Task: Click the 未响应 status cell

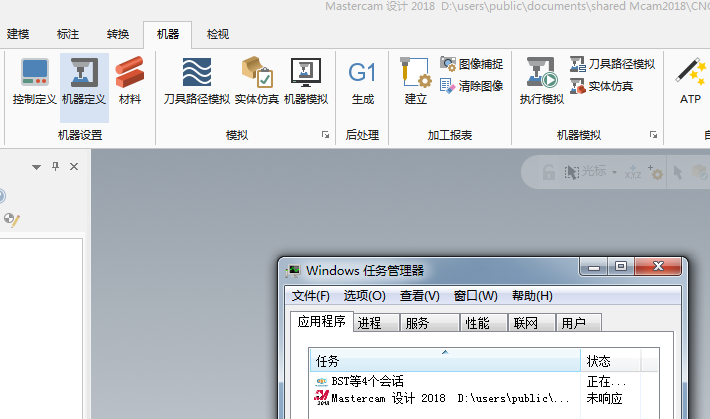Action: 604,398
